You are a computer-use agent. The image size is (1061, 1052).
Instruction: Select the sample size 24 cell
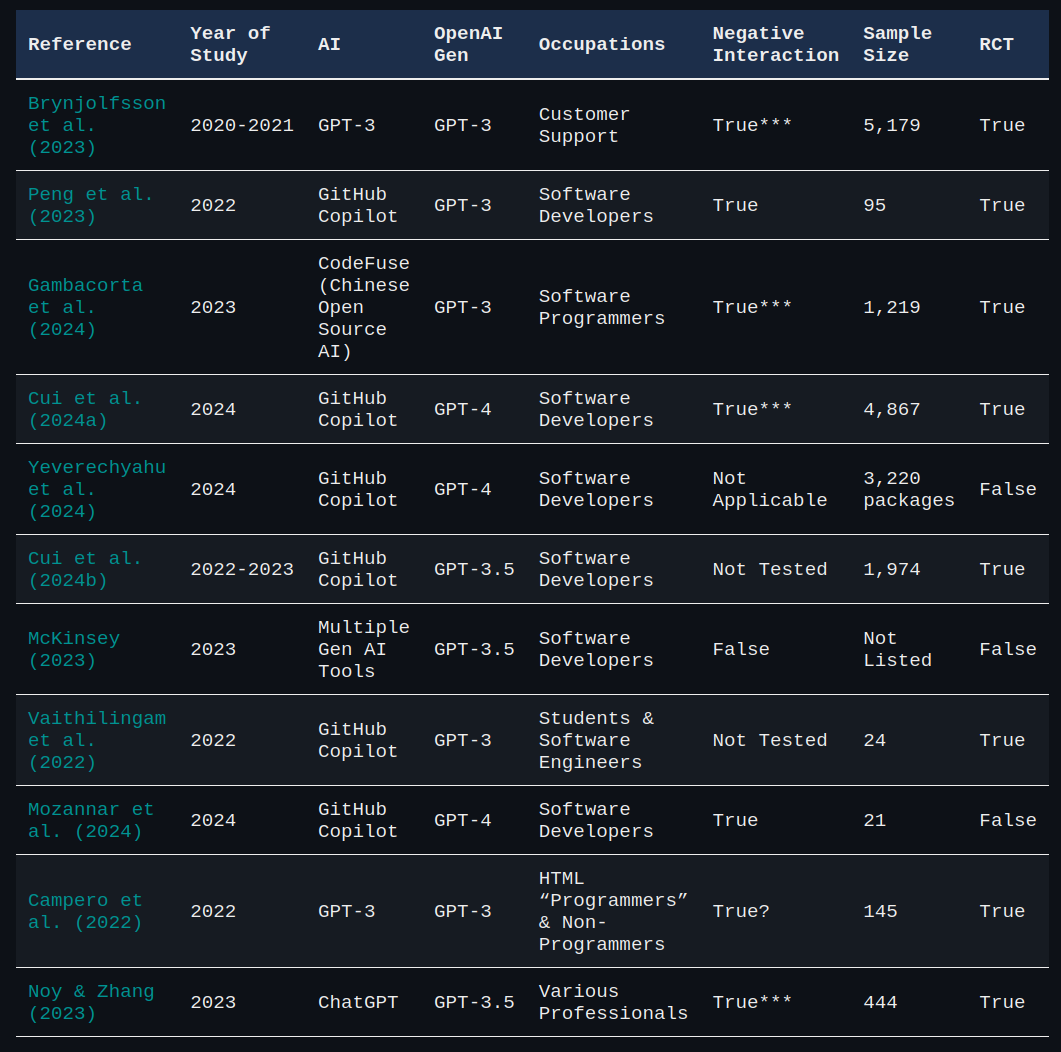pos(874,740)
